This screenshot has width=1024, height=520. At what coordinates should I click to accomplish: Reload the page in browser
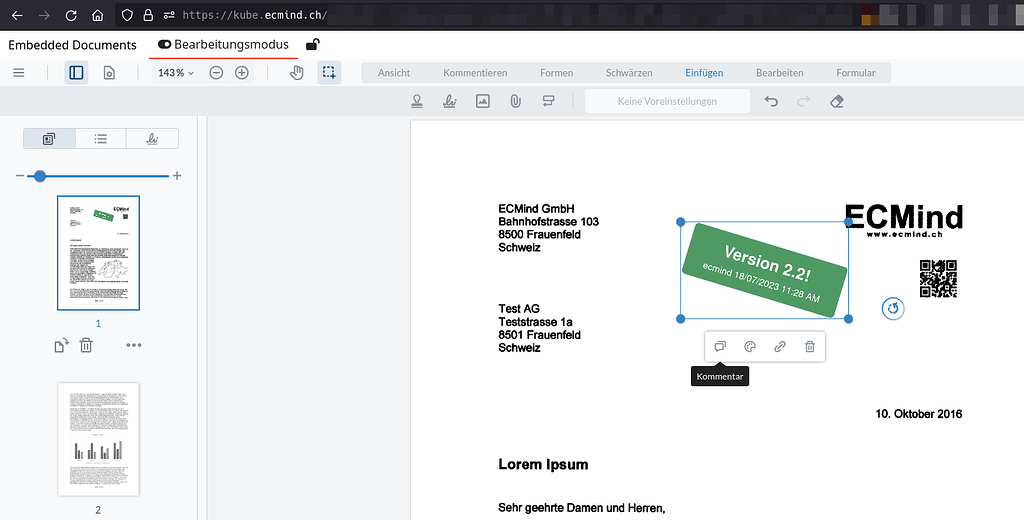coord(71,15)
